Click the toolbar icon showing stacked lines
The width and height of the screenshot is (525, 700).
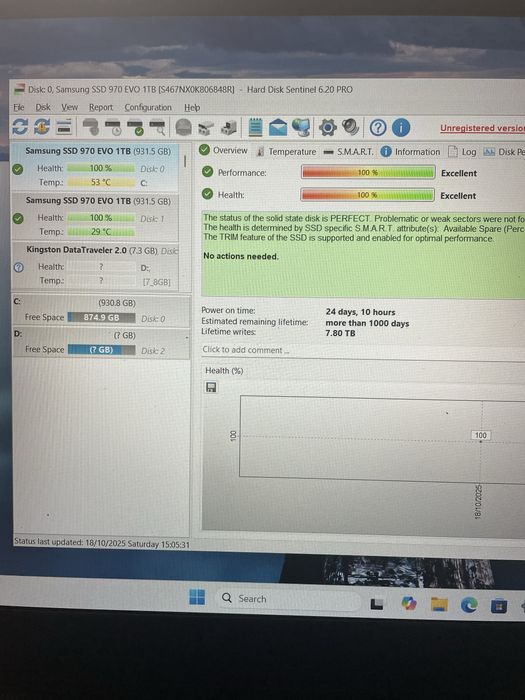click(64, 127)
